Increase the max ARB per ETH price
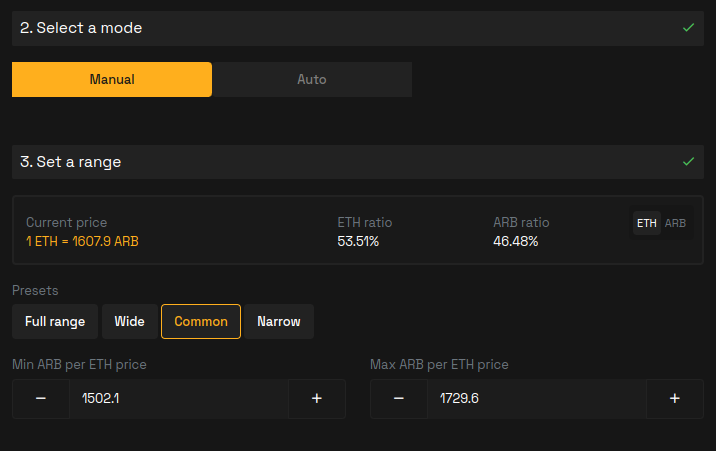716x451 pixels. [675, 399]
